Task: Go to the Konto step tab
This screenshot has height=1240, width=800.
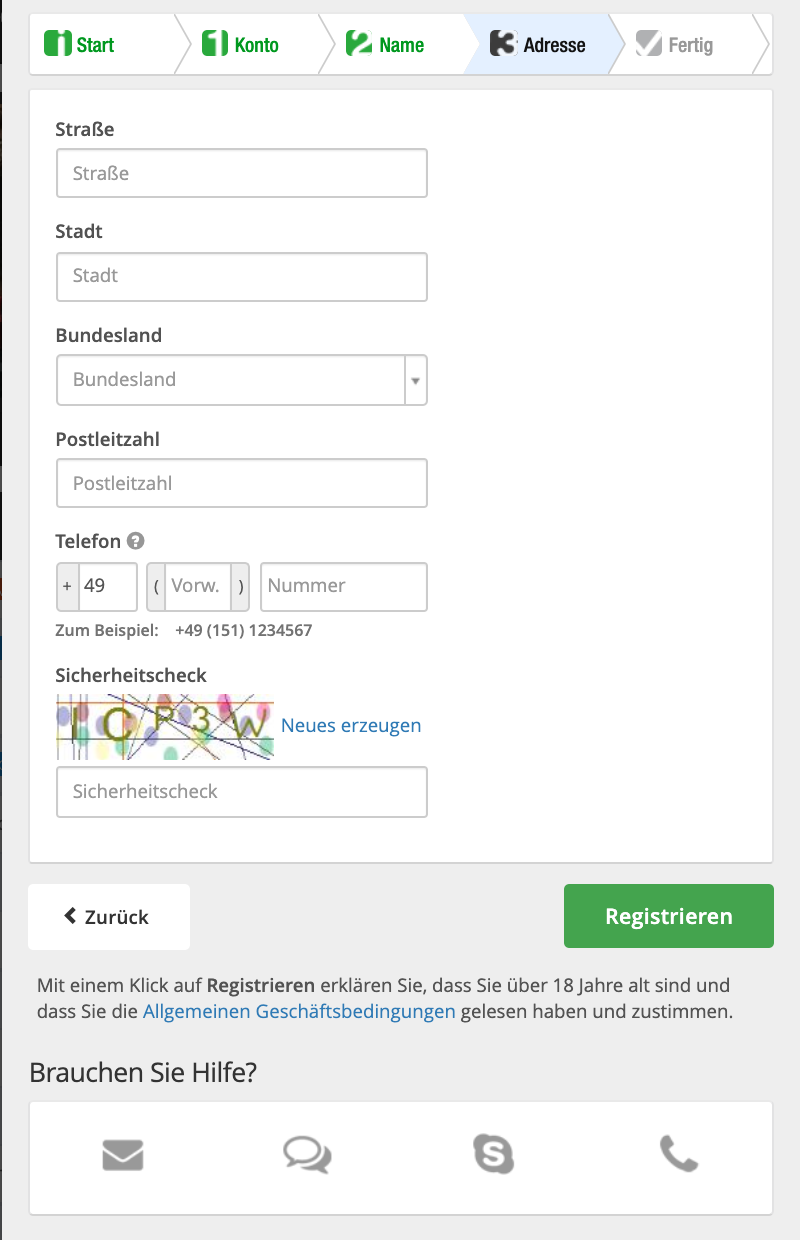Action: click(x=241, y=44)
